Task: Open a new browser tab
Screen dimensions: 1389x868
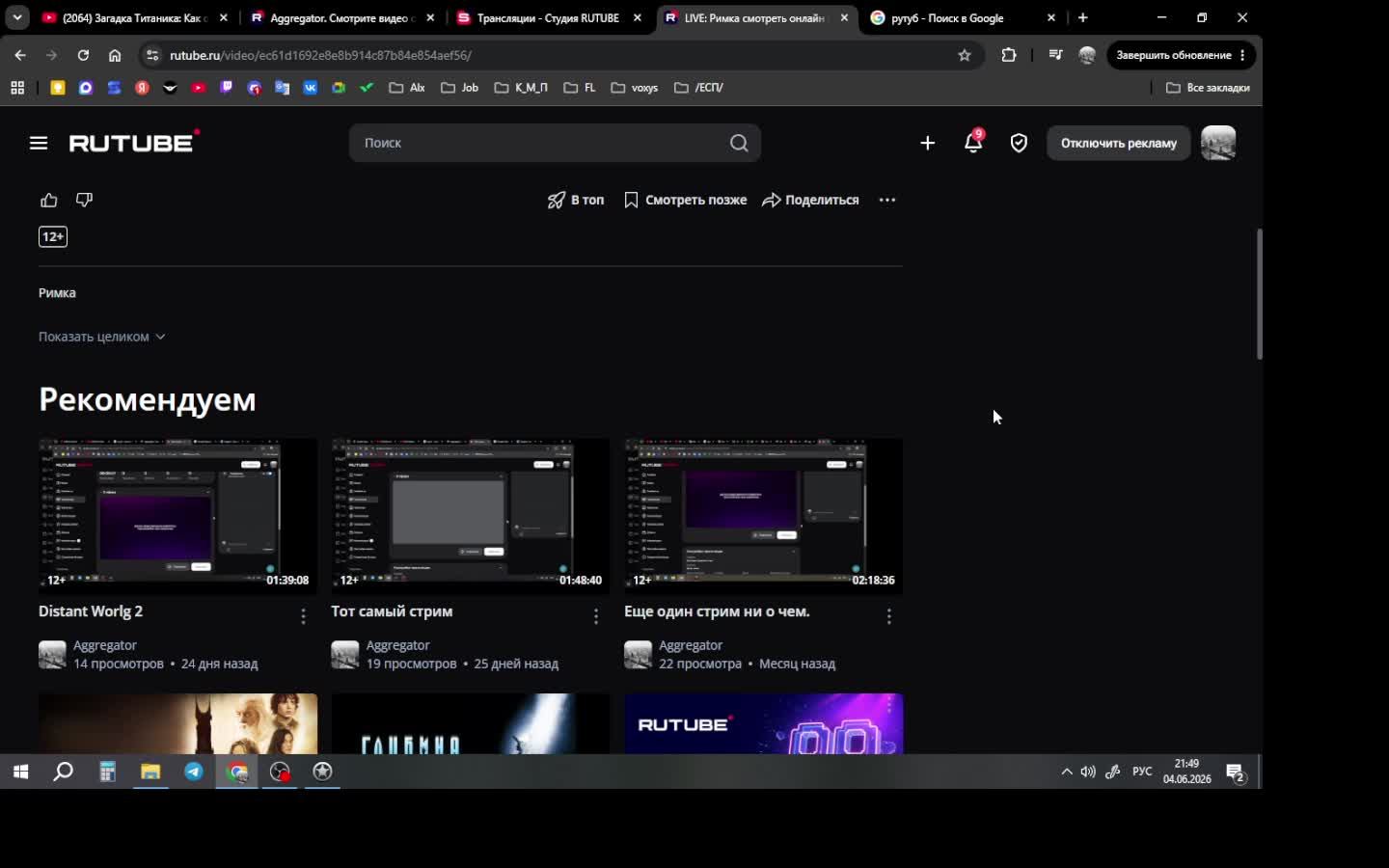Action: click(1082, 17)
